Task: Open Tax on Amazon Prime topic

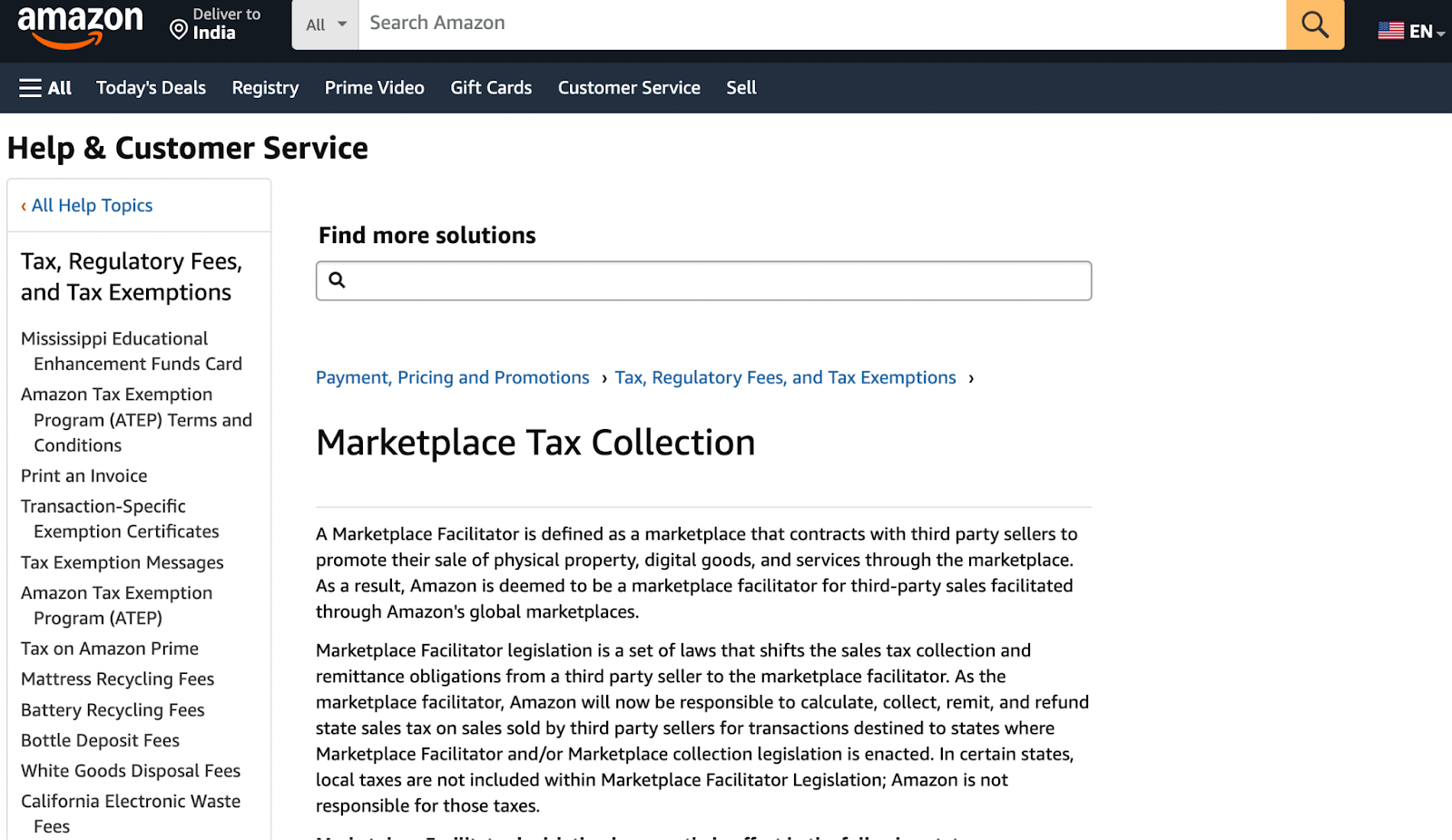Action: [110, 649]
